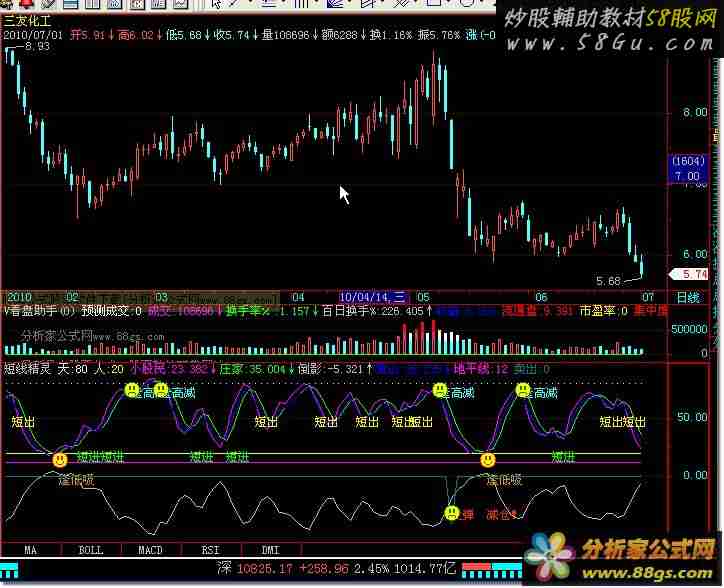Click the index value 10825.17
The height and width of the screenshot is (588, 724).
tap(264, 569)
